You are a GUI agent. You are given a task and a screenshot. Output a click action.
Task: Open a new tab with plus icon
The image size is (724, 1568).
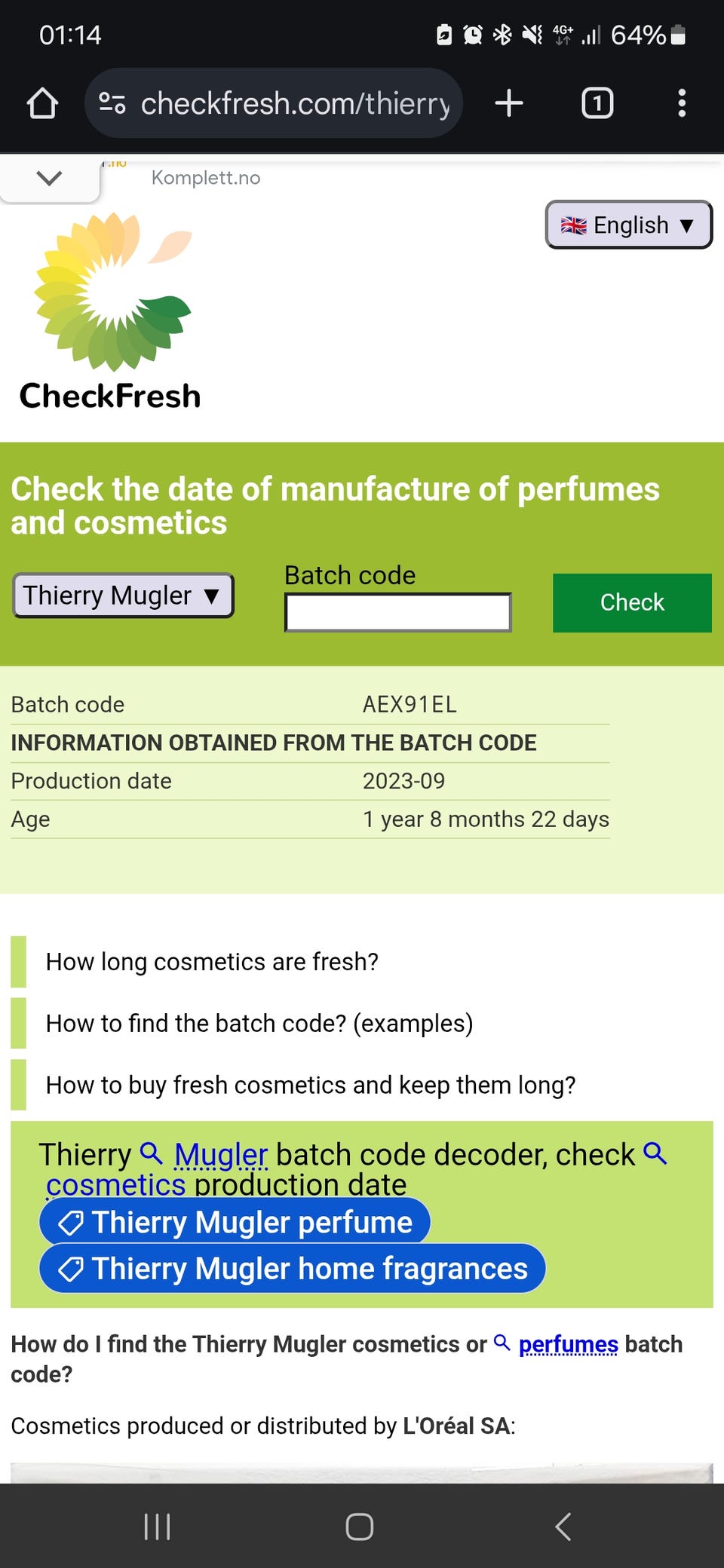(509, 103)
